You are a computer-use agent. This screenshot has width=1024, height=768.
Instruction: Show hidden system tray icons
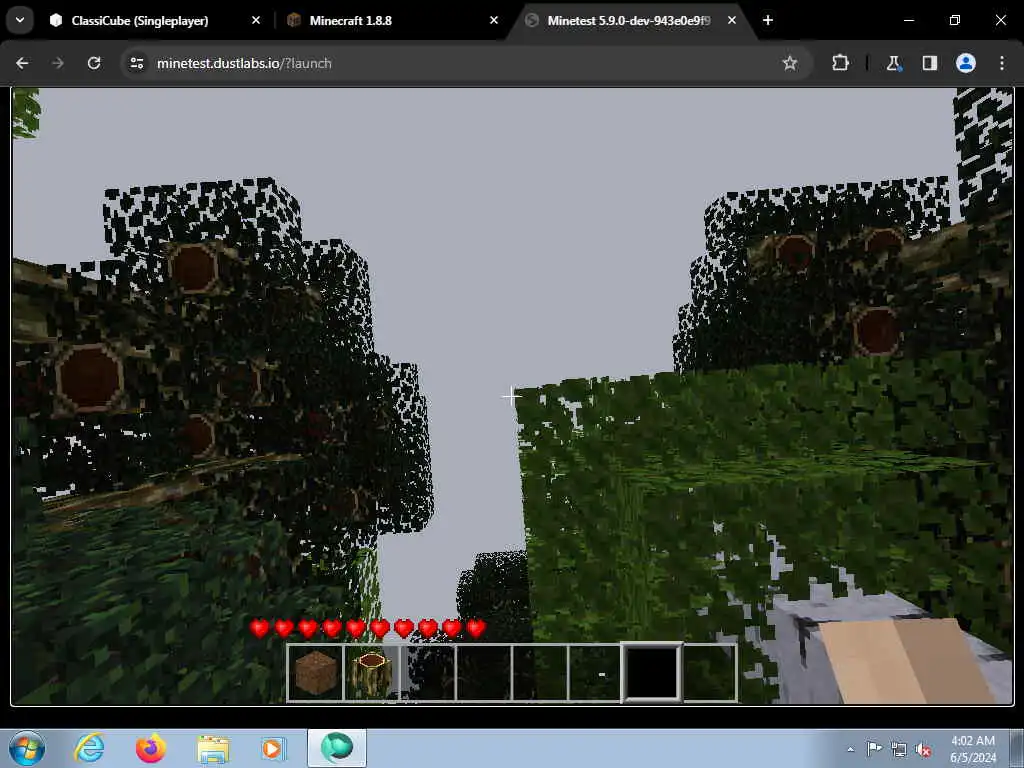click(850, 749)
